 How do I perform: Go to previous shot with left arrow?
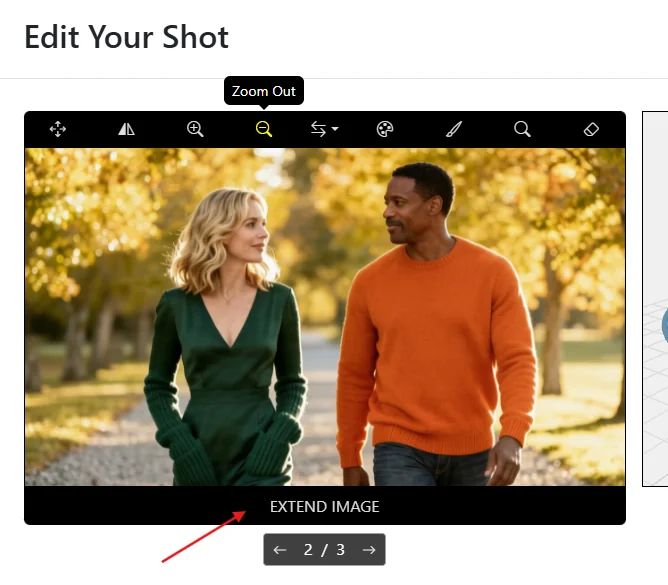[280, 550]
